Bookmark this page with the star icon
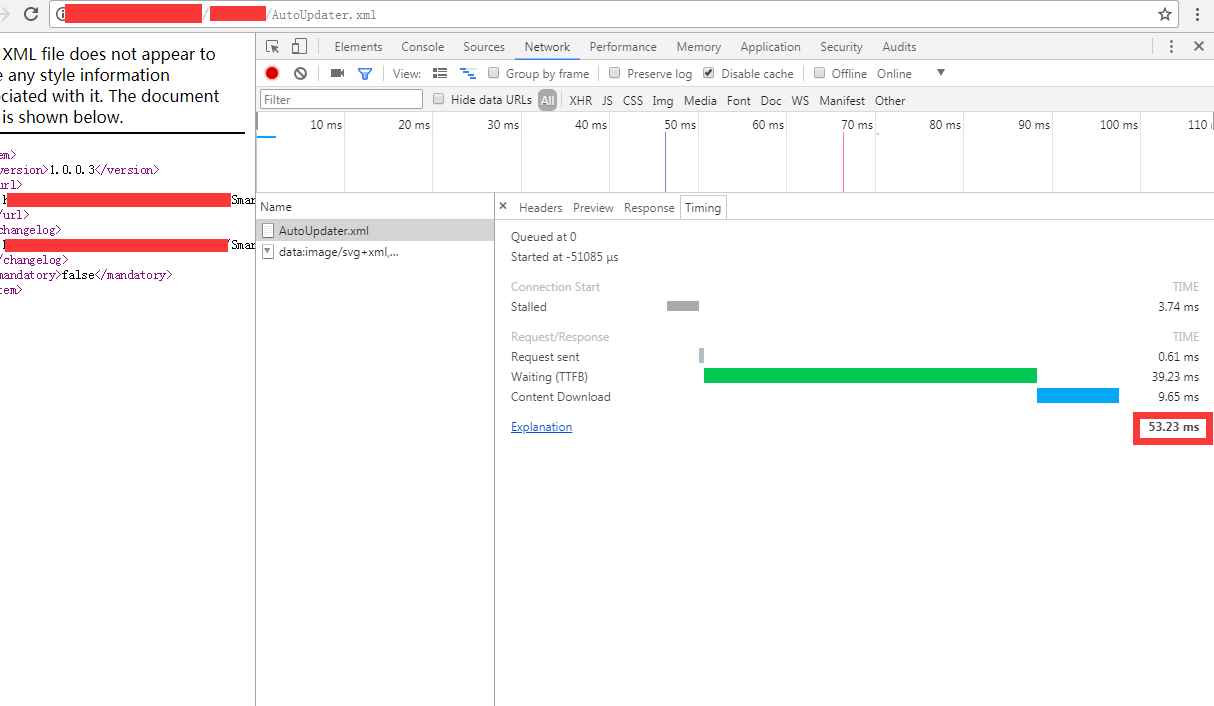Screen dimensions: 1214x706 pyautogui.click(x=1165, y=14)
